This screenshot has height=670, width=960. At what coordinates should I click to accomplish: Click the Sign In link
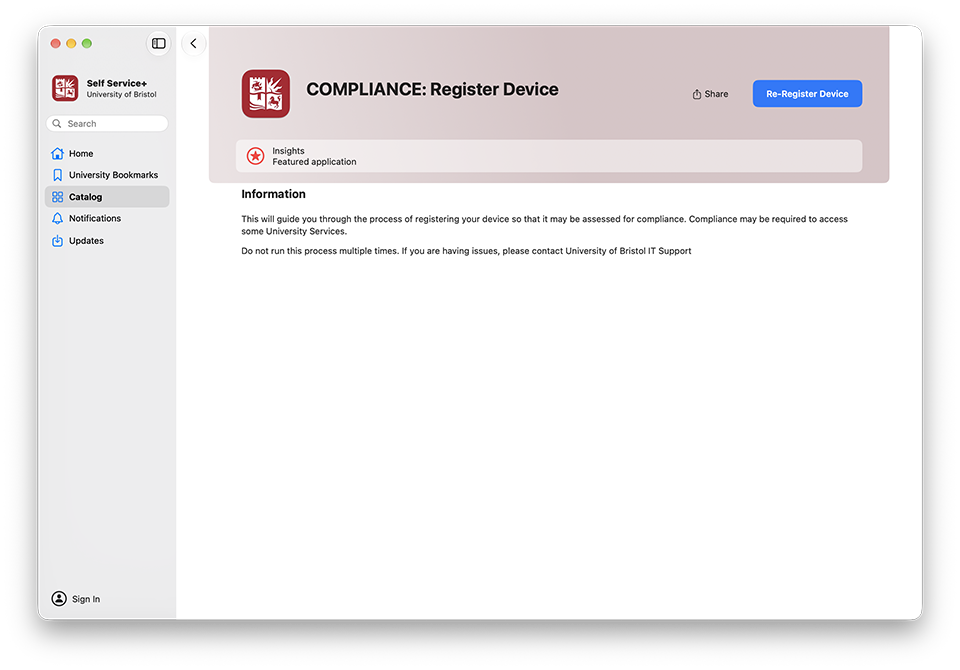tap(86, 599)
